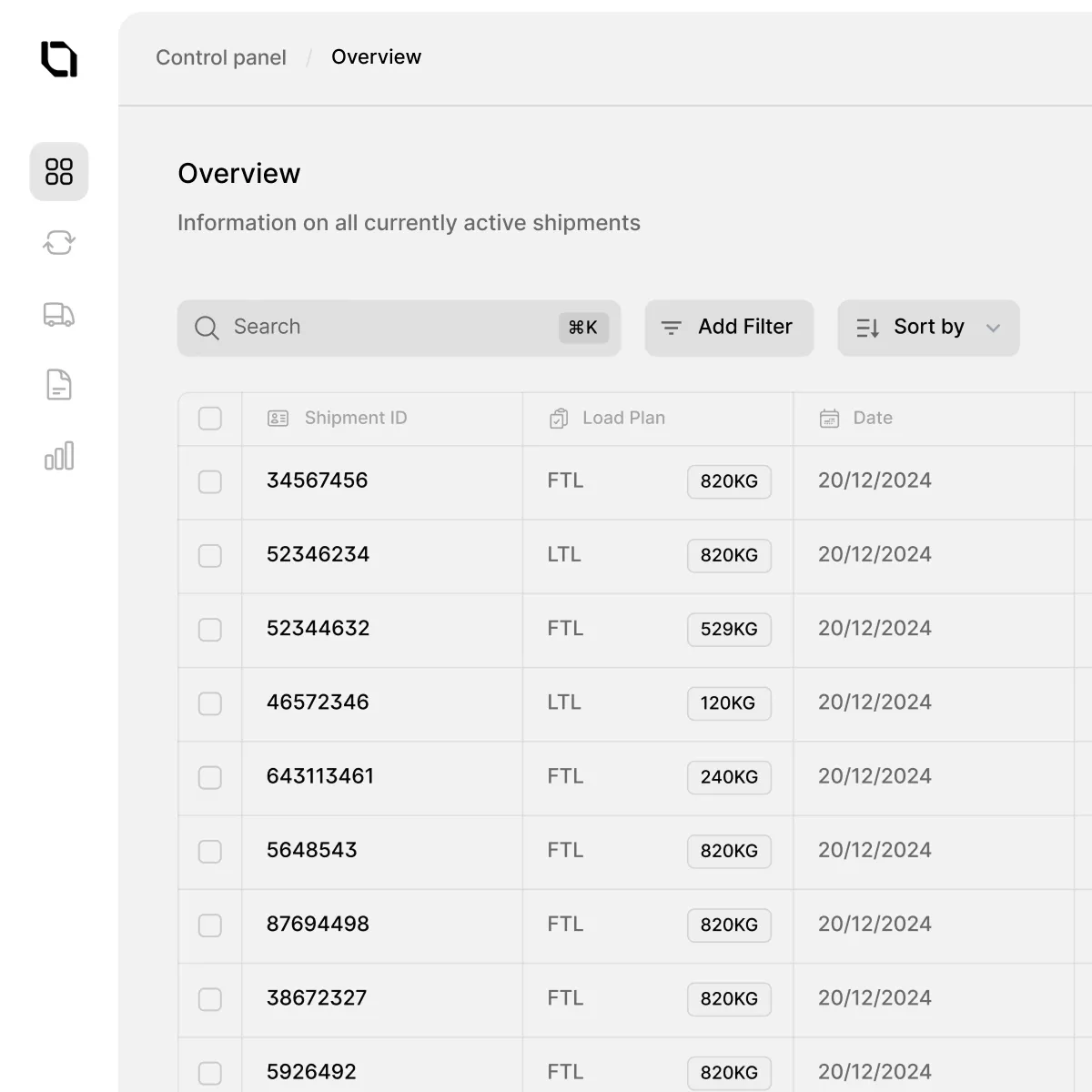The image size is (1092, 1092).
Task: Open the dashboard grid icon in sidebar
Action: point(59,172)
